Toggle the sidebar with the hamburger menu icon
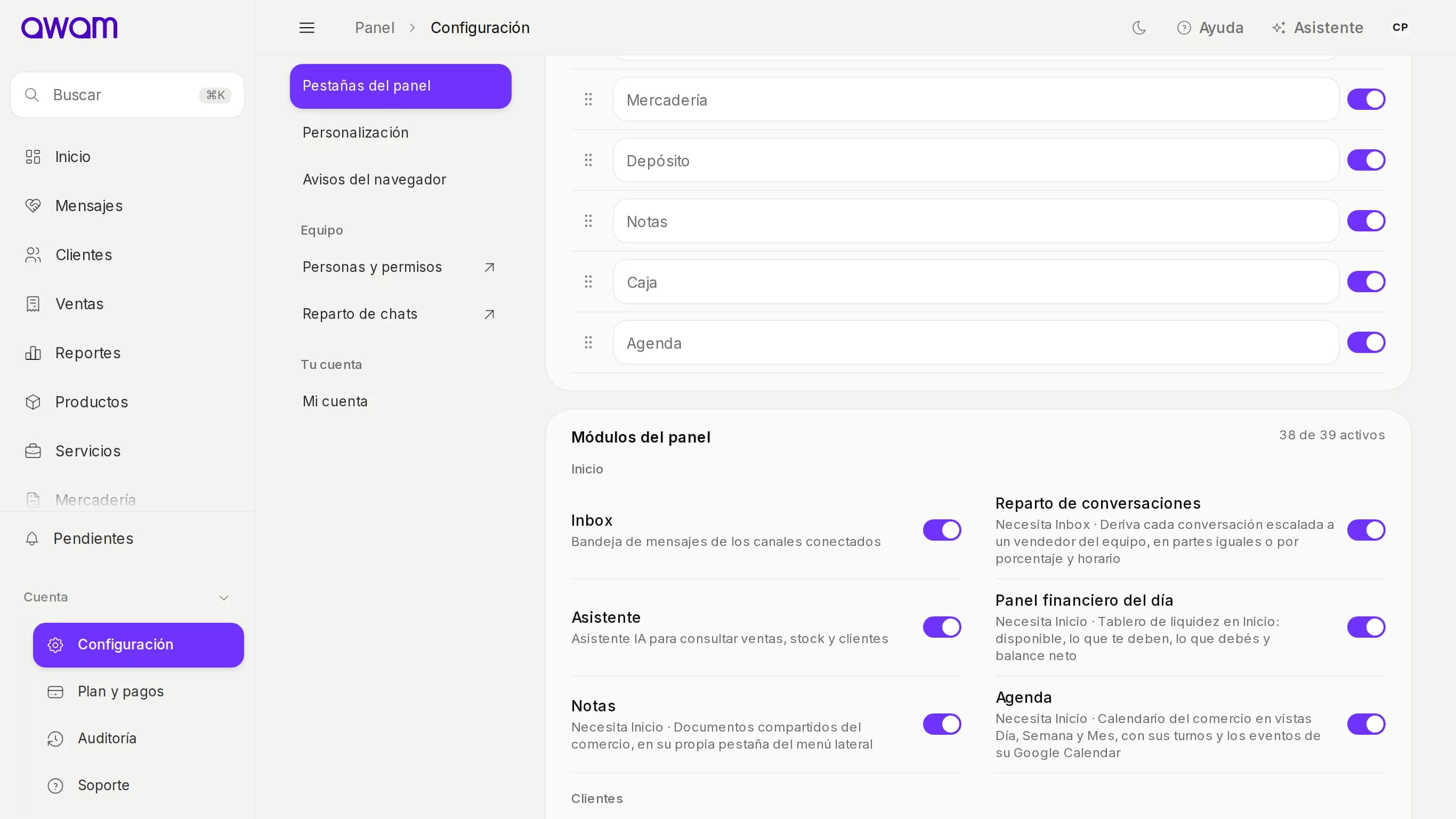 coord(307,28)
